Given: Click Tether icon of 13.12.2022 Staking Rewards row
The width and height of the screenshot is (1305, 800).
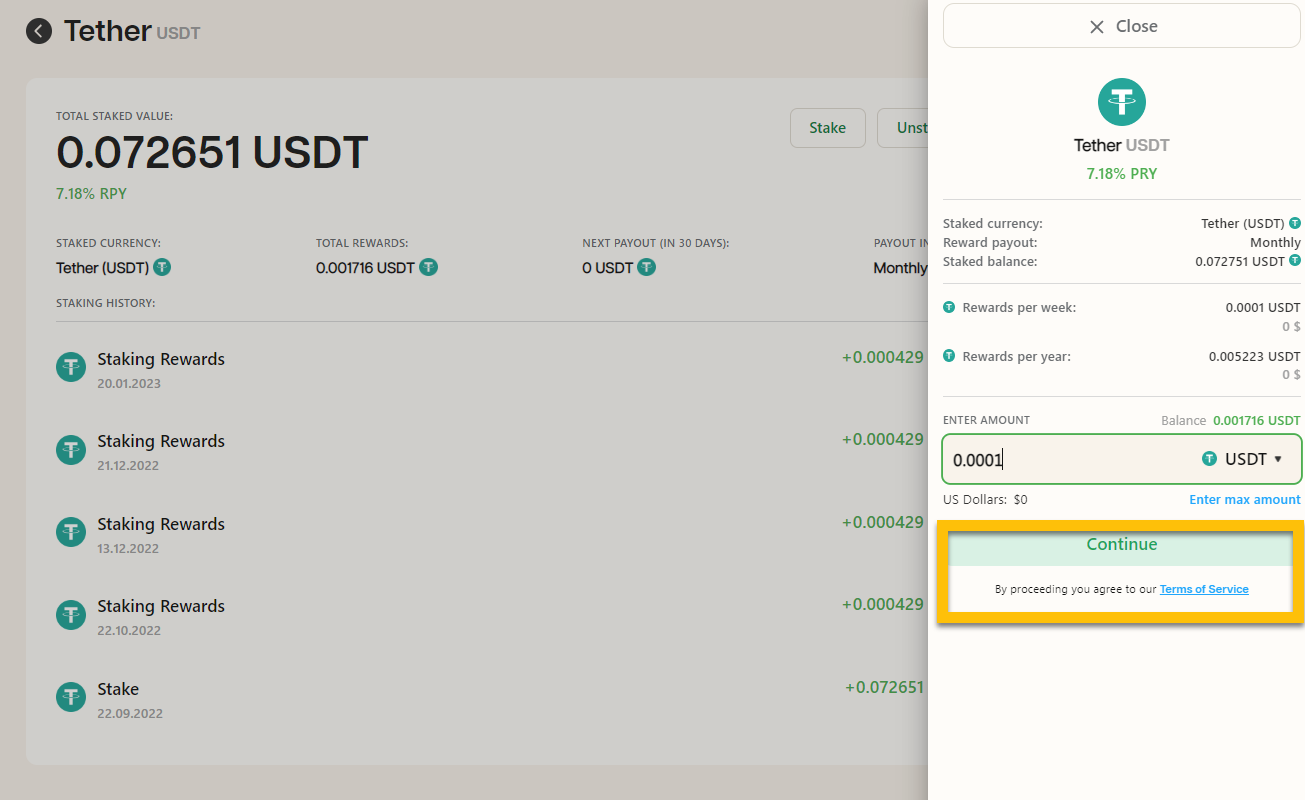Looking at the screenshot, I should tap(70, 533).
